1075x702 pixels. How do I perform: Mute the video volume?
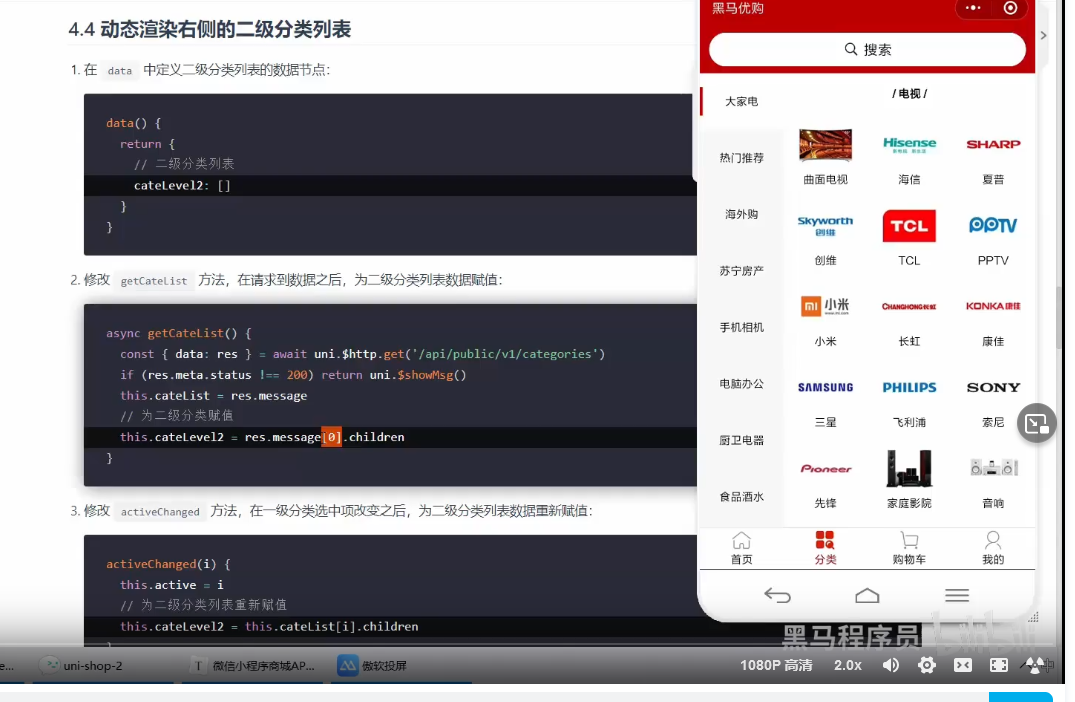pyautogui.click(x=891, y=665)
